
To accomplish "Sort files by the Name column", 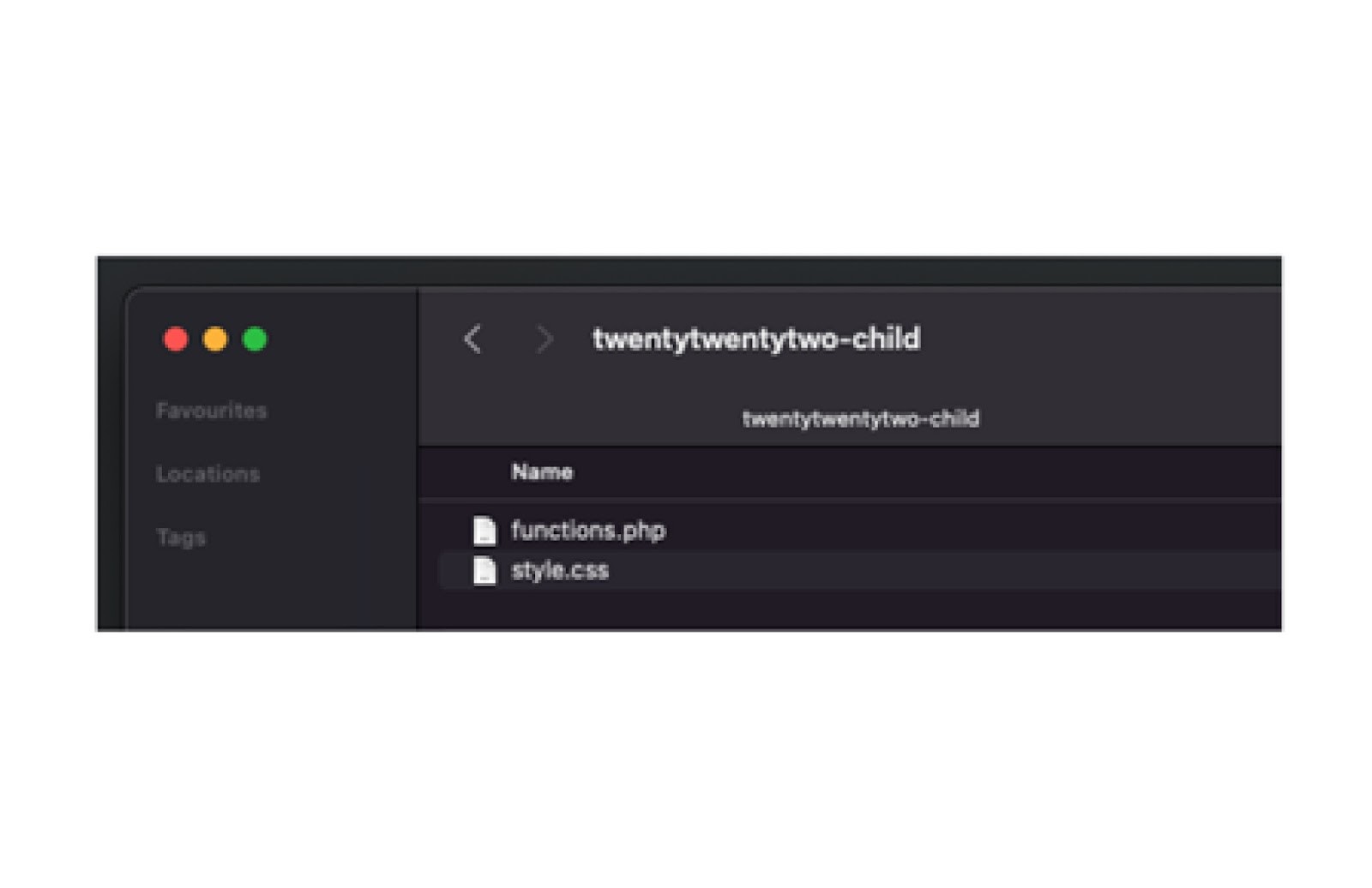I will click(542, 472).
